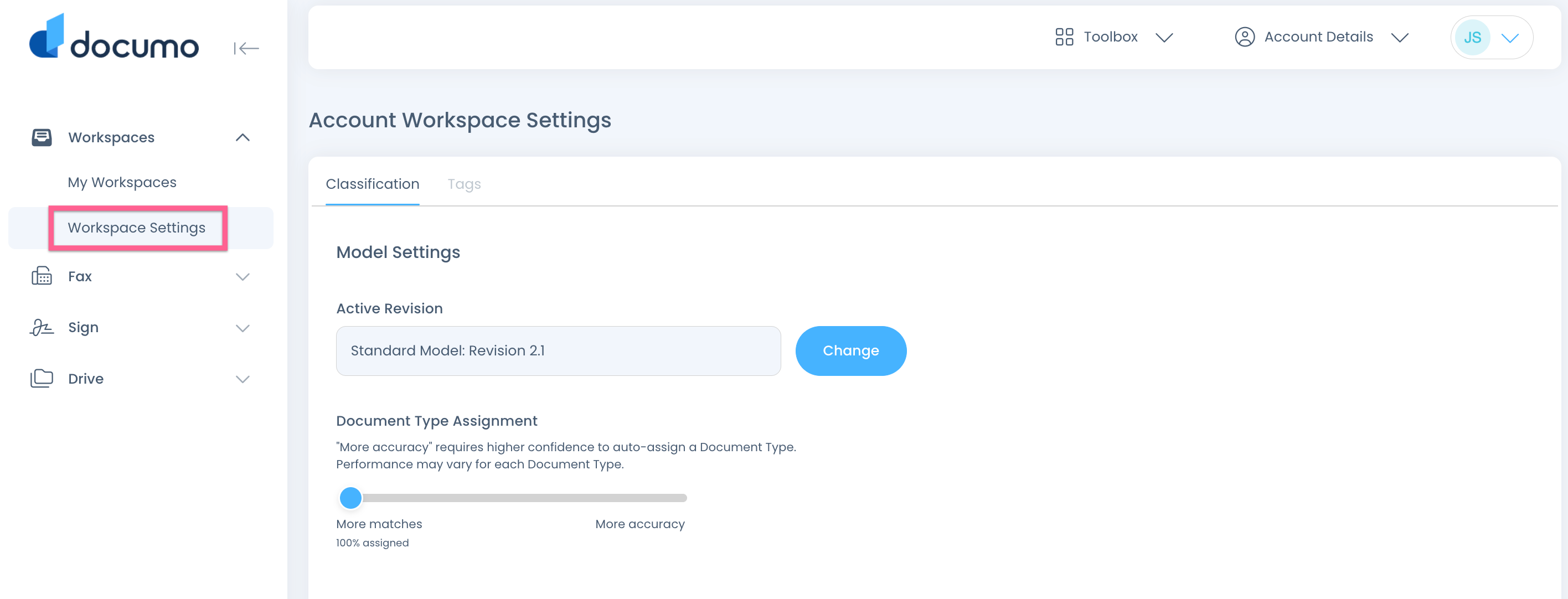Screen dimensions: 1568x599
Task: Click the JS user avatar
Action: coord(1472,38)
